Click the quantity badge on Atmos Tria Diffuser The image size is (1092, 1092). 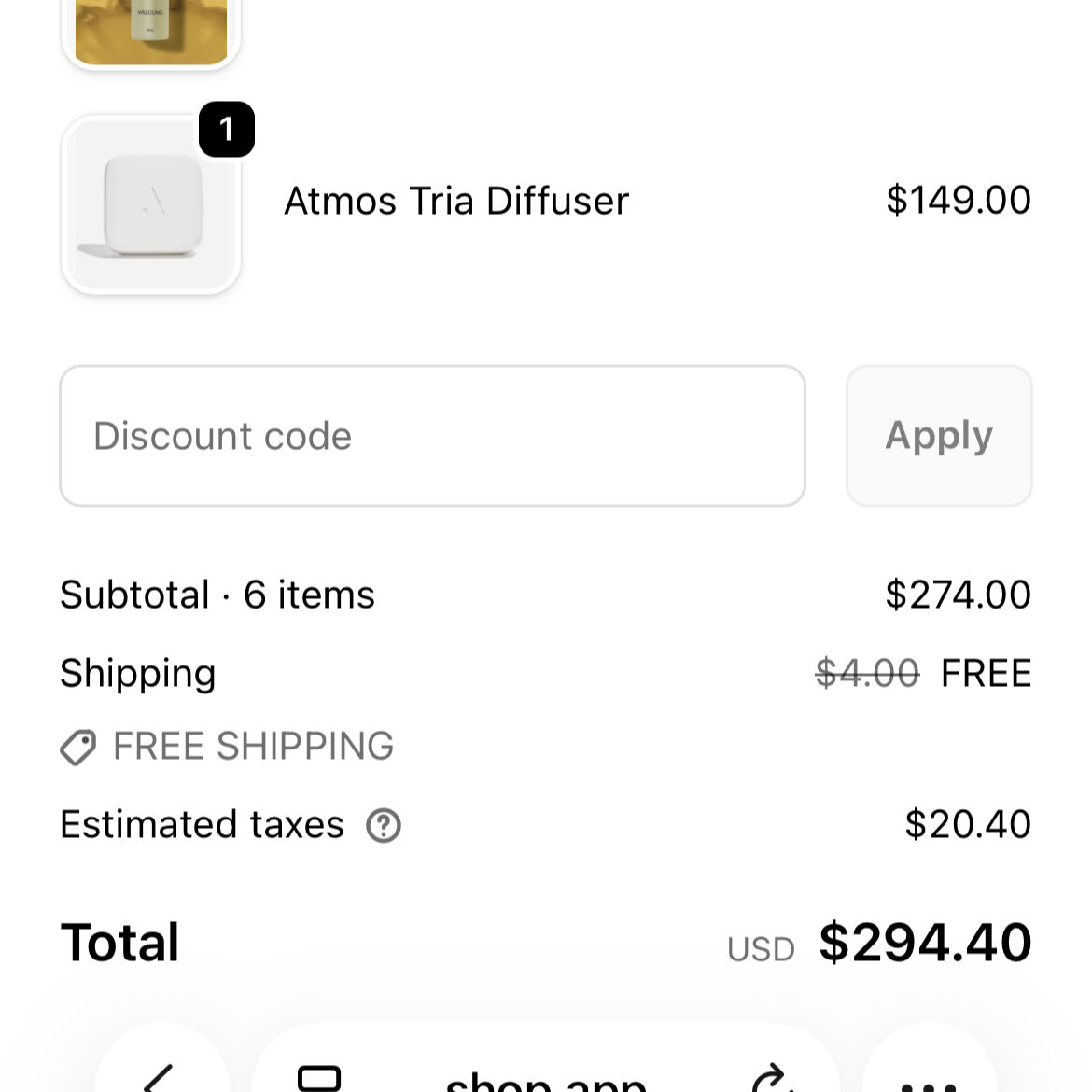coord(227,129)
